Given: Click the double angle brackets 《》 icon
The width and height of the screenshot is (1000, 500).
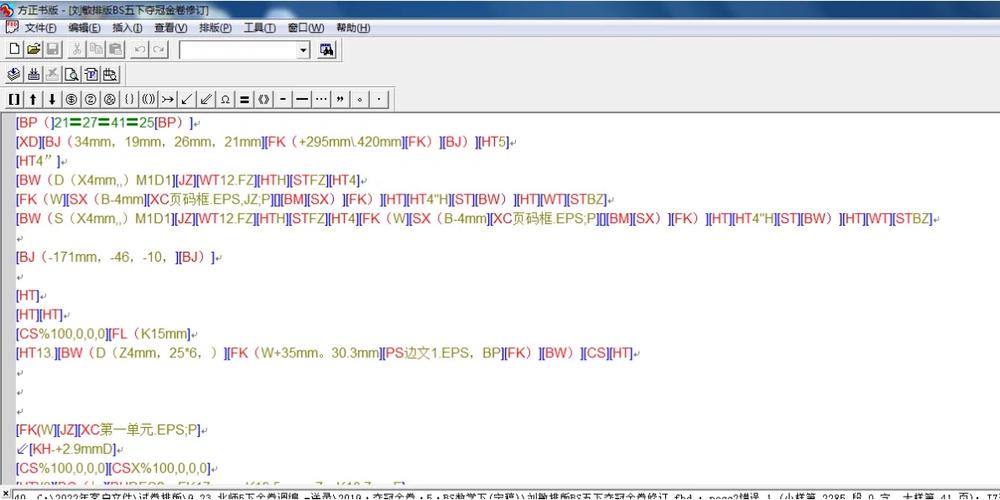Looking at the screenshot, I should (263, 99).
